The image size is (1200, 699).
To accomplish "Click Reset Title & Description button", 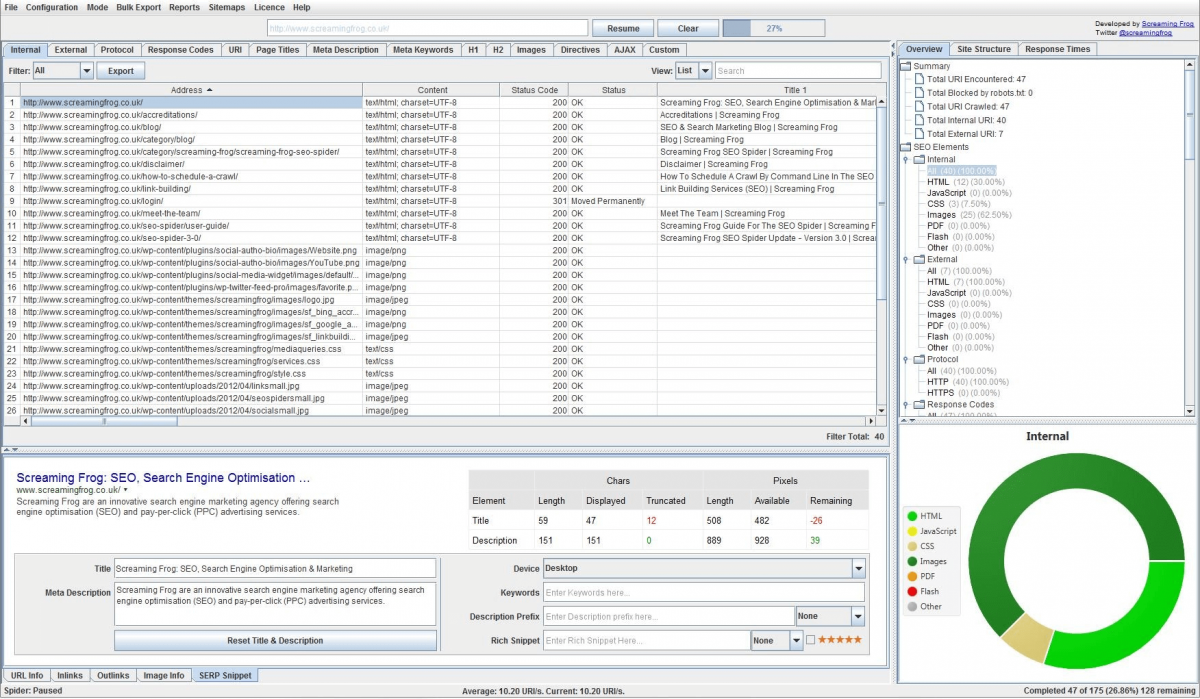I will [275, 640].
